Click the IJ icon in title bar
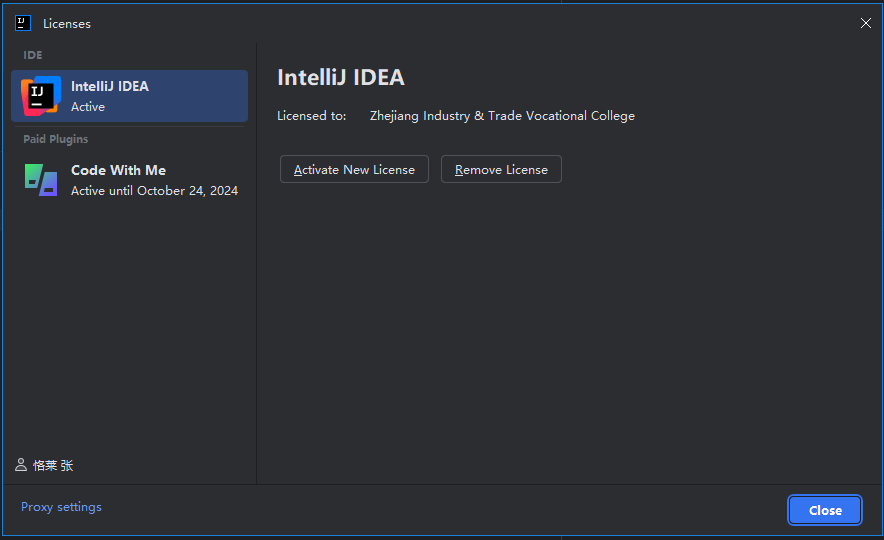The height and width of the screenshot is (540, 884). 23,23
